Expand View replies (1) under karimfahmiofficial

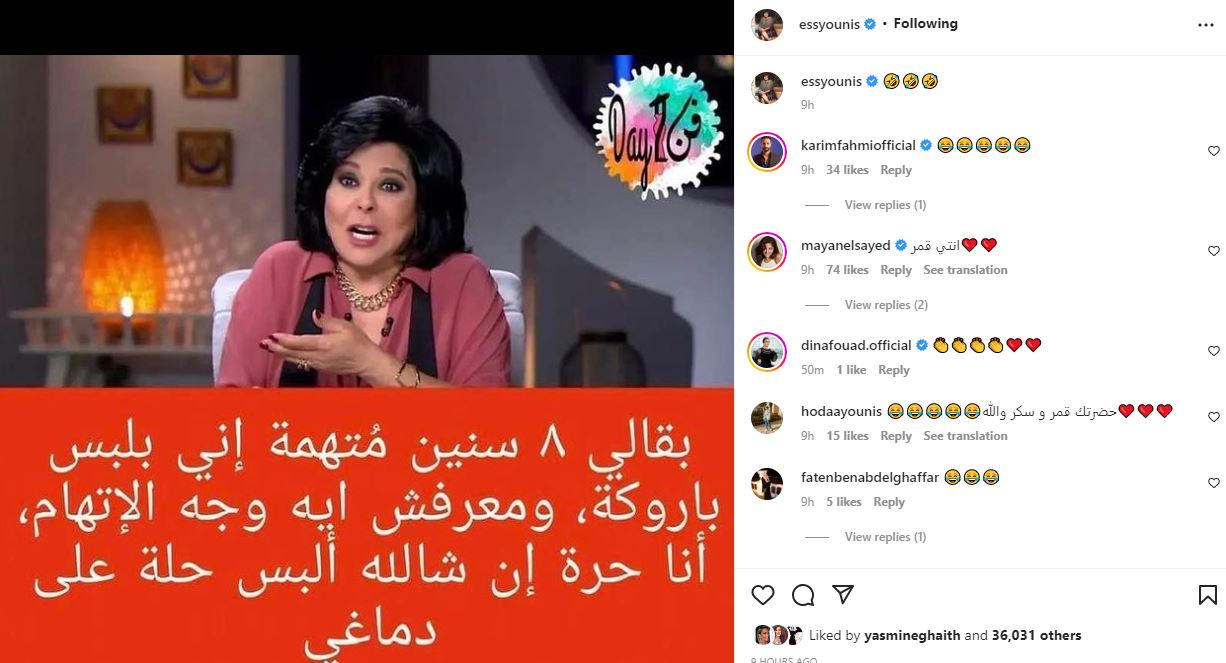pos(885,205)
